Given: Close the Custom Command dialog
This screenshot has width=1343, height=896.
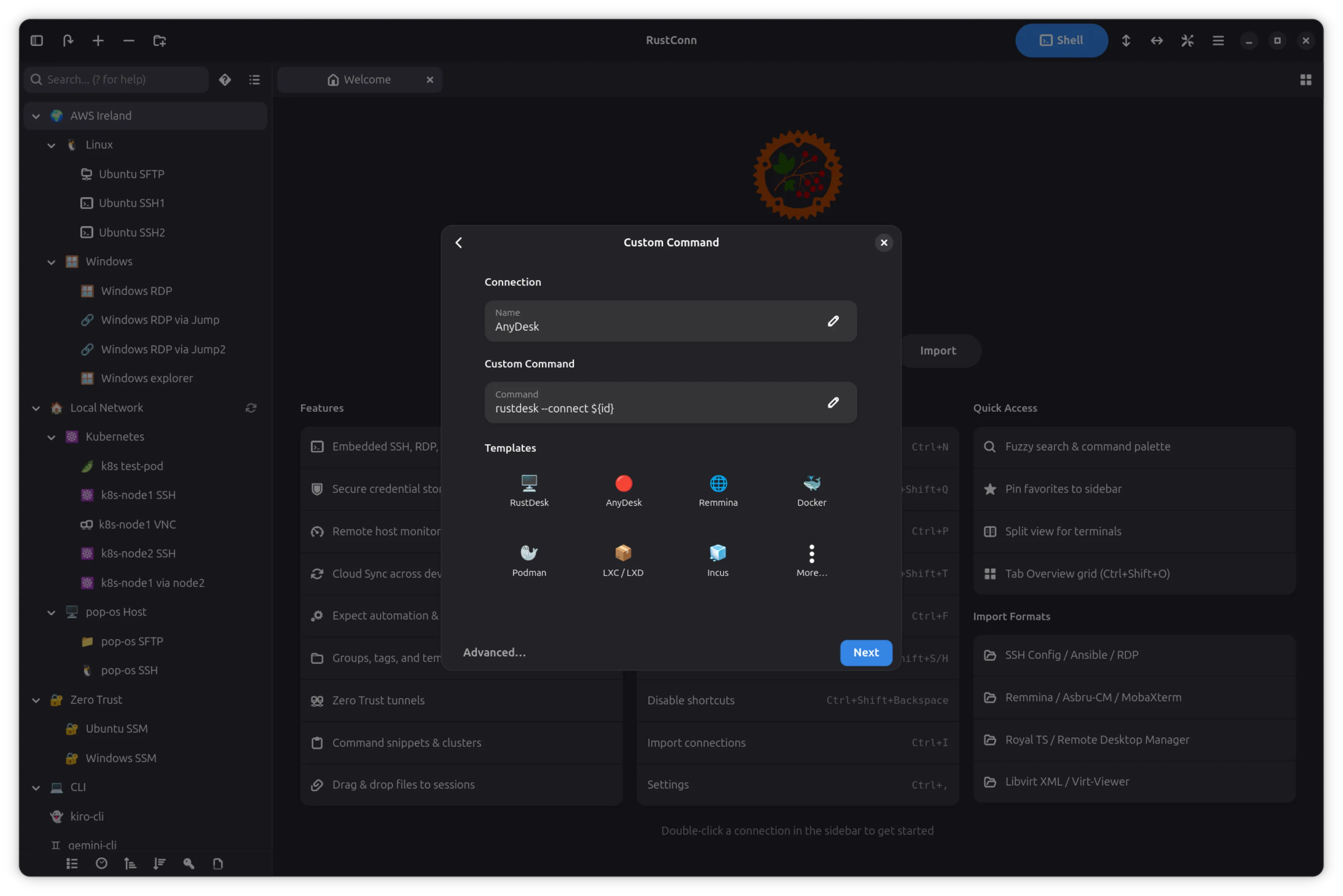Looking at the screenshot, I should point(884,243).
